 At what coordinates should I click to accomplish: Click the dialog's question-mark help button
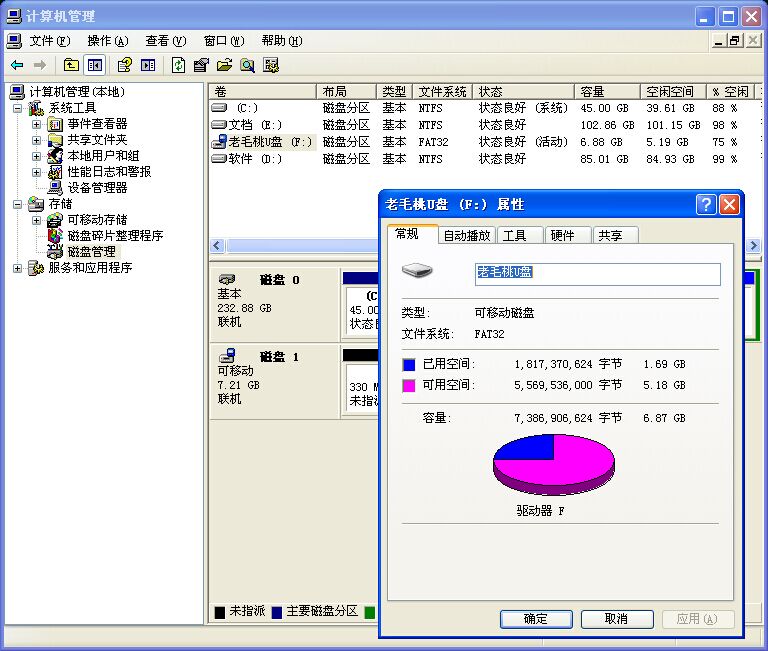706,204
